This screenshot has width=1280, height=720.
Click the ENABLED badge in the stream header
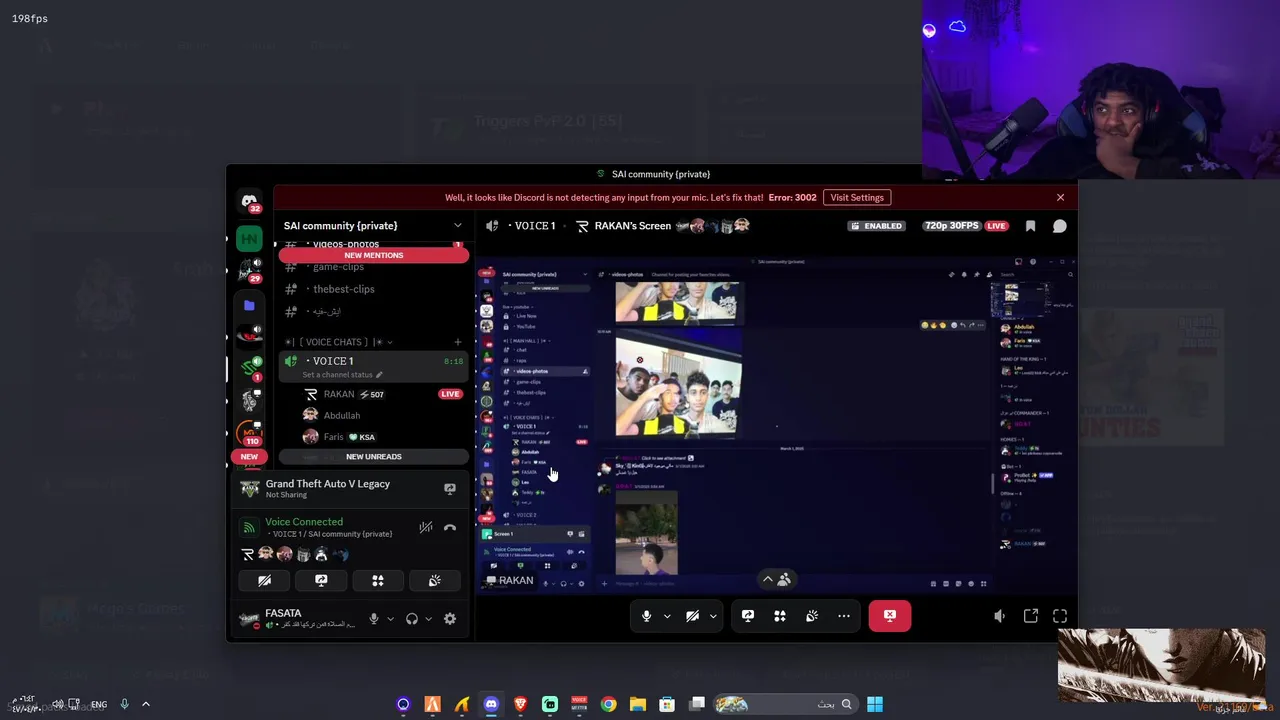[876, 226]
